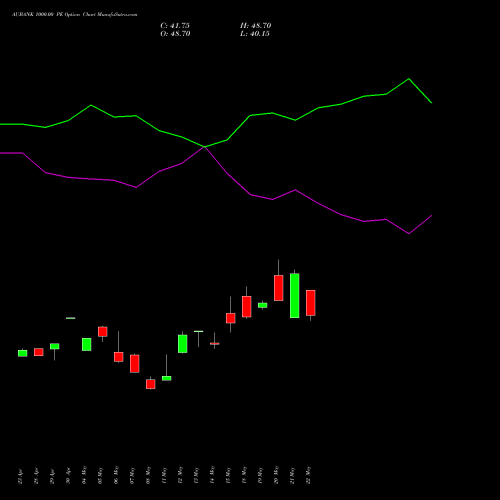Click the 29 Apr date label
The height and width of the screenshot is (500, 500).
coord(53,477)
